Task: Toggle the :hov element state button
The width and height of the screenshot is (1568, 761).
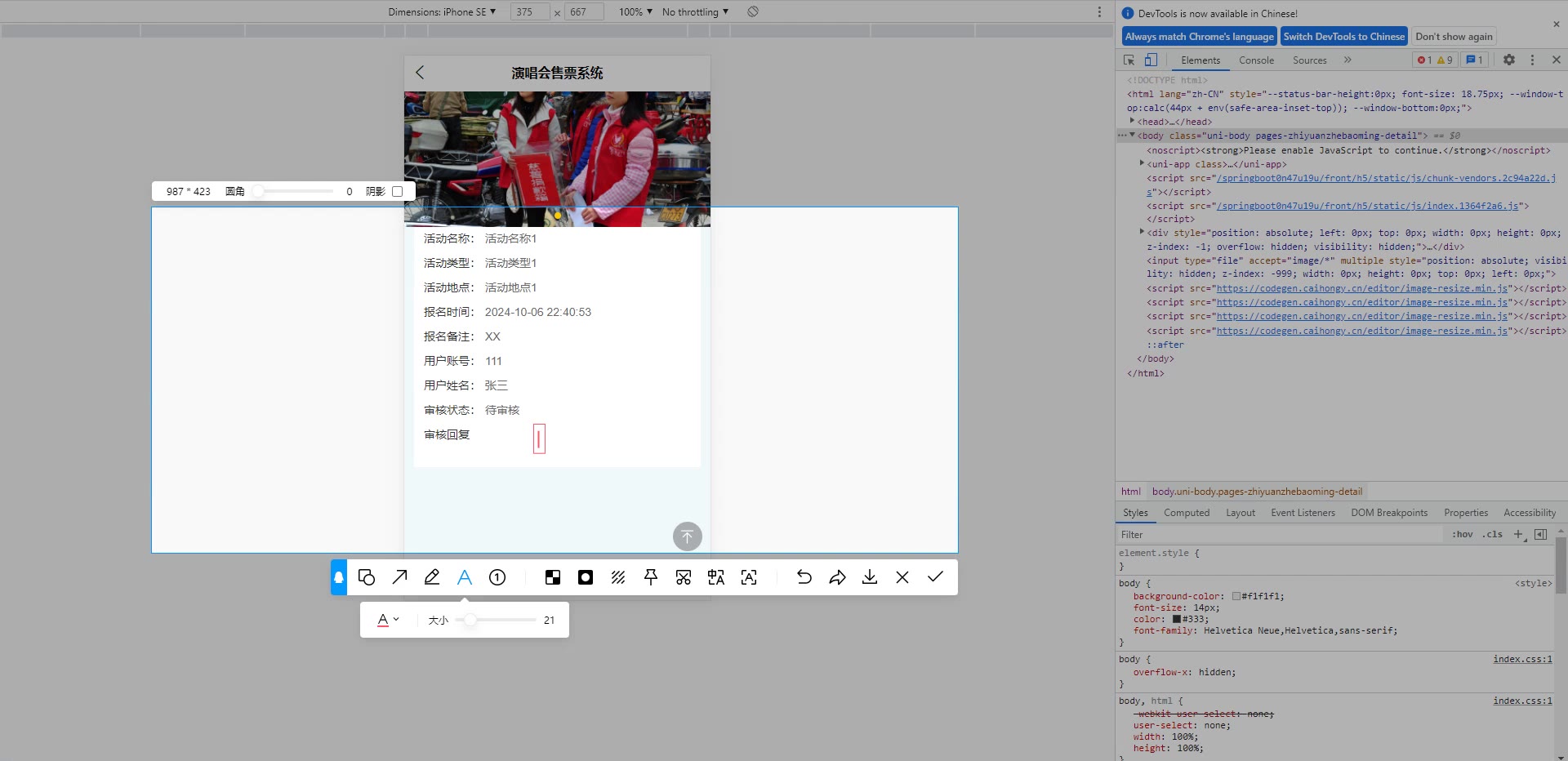Action: pos(1462,534)
